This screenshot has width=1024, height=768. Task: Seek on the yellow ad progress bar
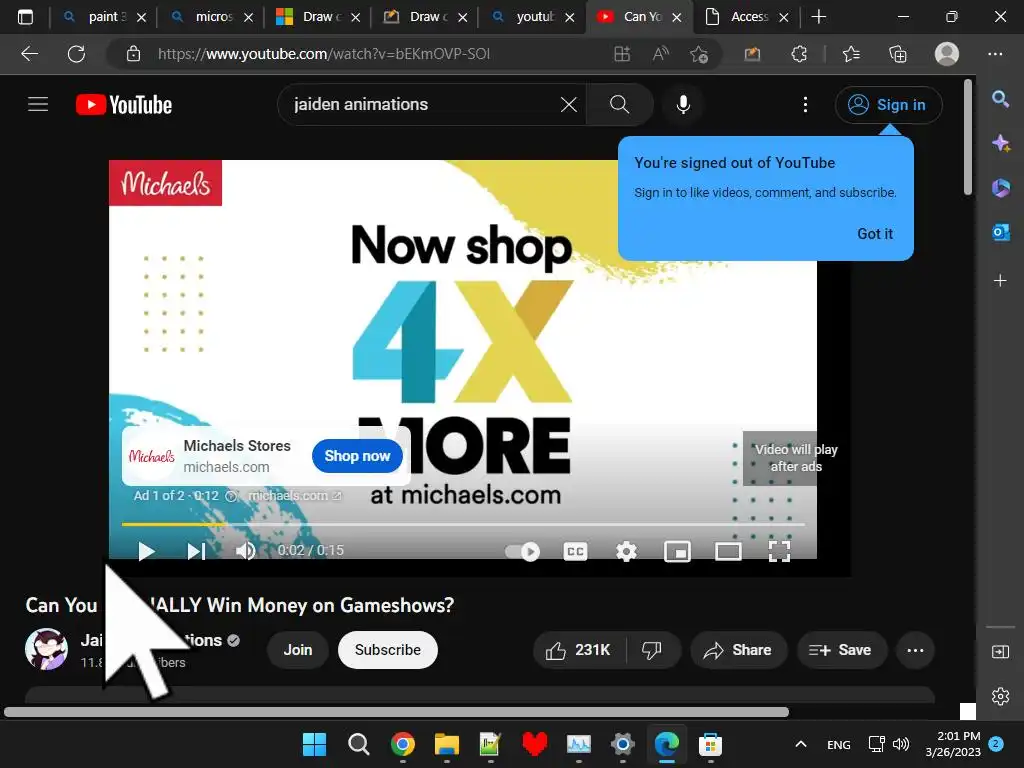(463, 524)
